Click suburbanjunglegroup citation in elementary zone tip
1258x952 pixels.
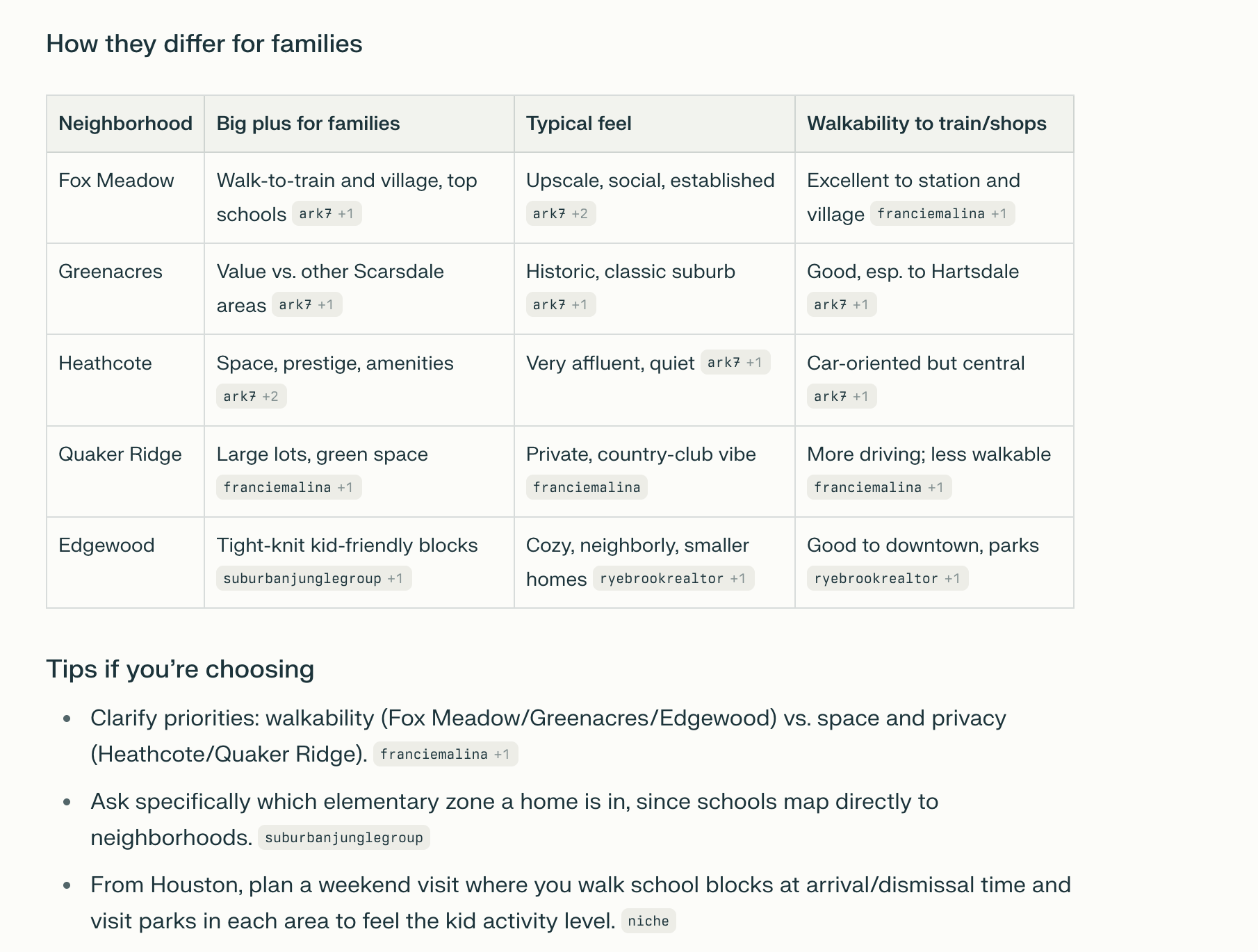(x=343, y=838)
